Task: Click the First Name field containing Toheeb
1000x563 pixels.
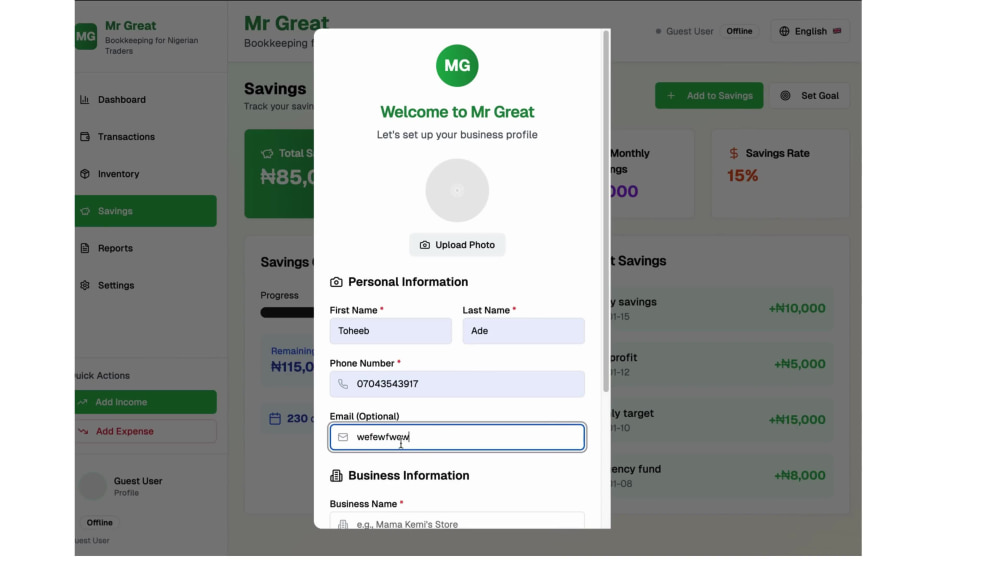Action: pos(390,331)
